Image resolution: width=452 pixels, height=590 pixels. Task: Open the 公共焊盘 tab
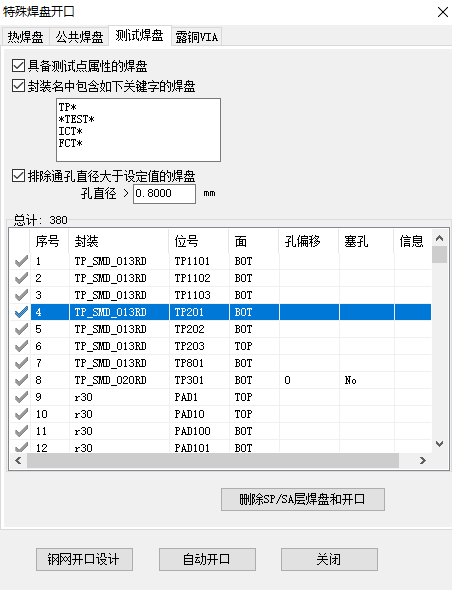[x=79, y=37]
